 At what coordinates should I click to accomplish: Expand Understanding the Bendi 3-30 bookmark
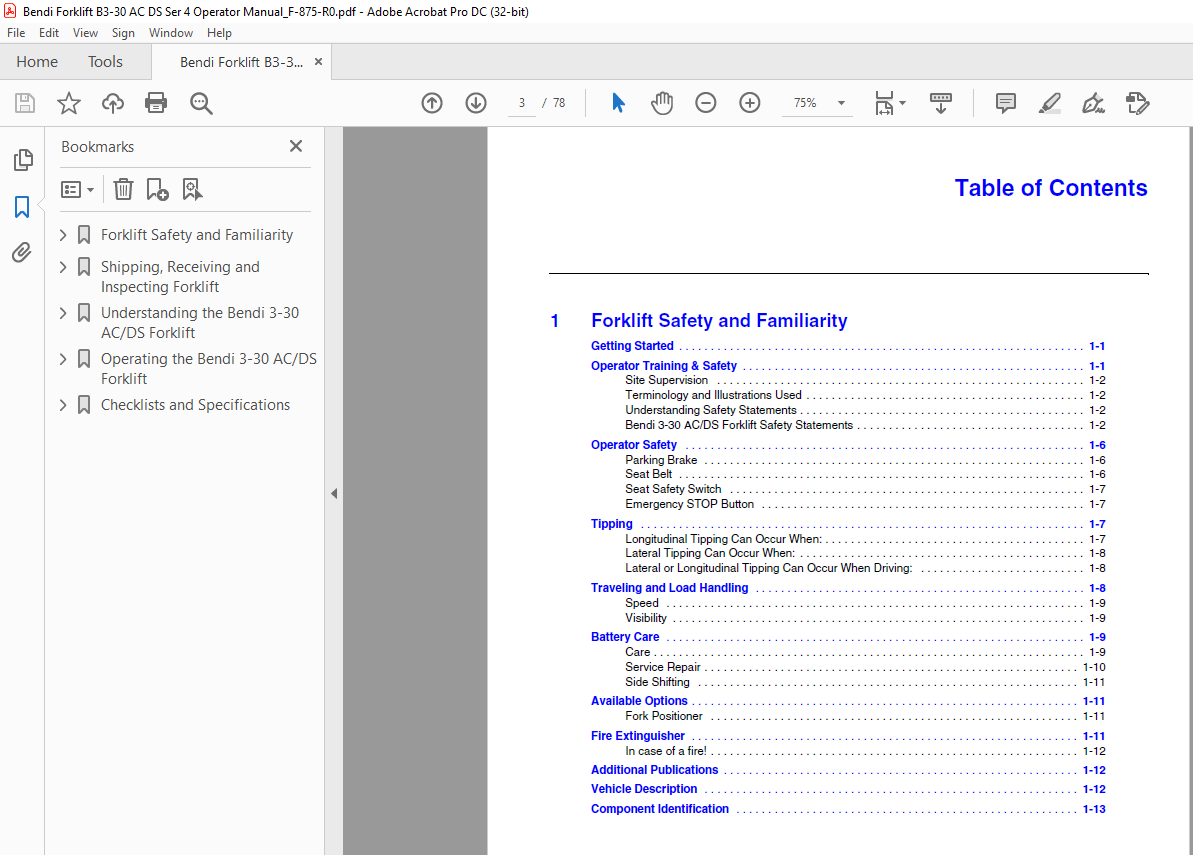63,313
